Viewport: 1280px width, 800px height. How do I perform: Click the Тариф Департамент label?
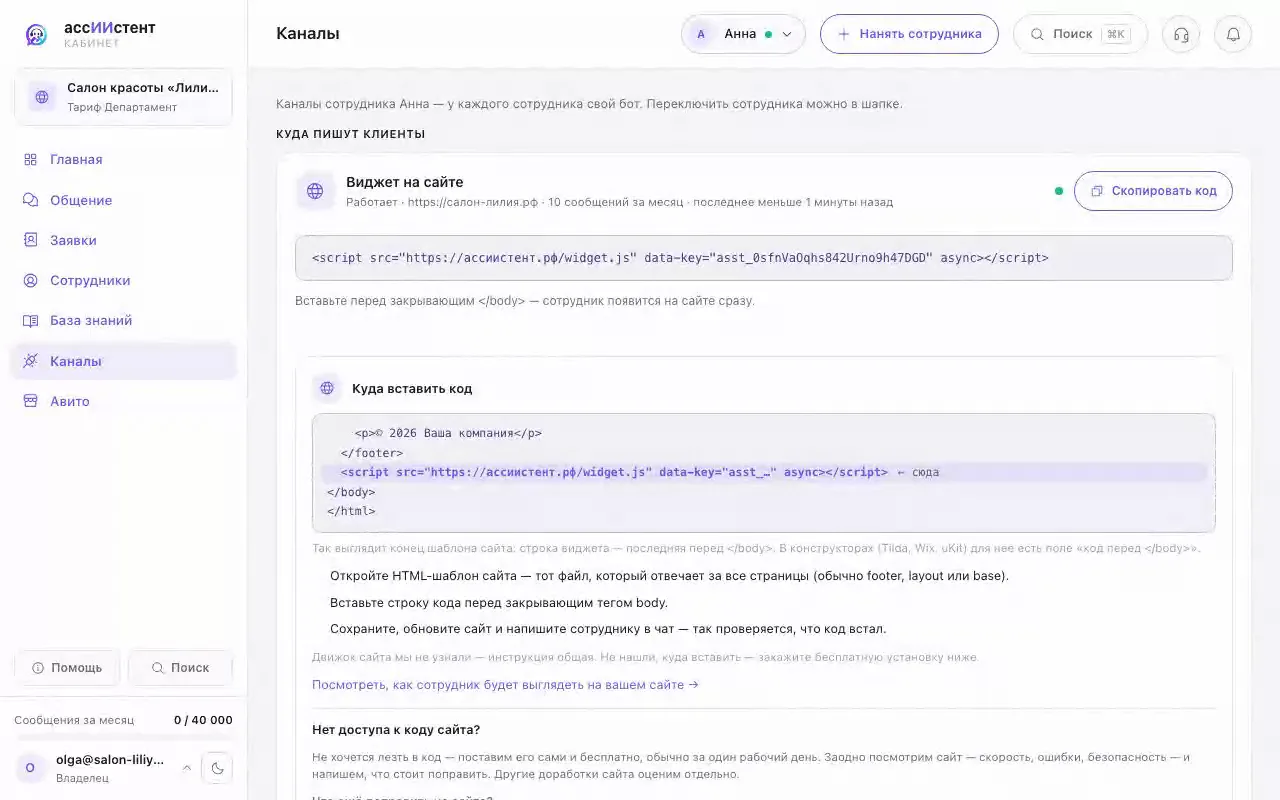122,107
